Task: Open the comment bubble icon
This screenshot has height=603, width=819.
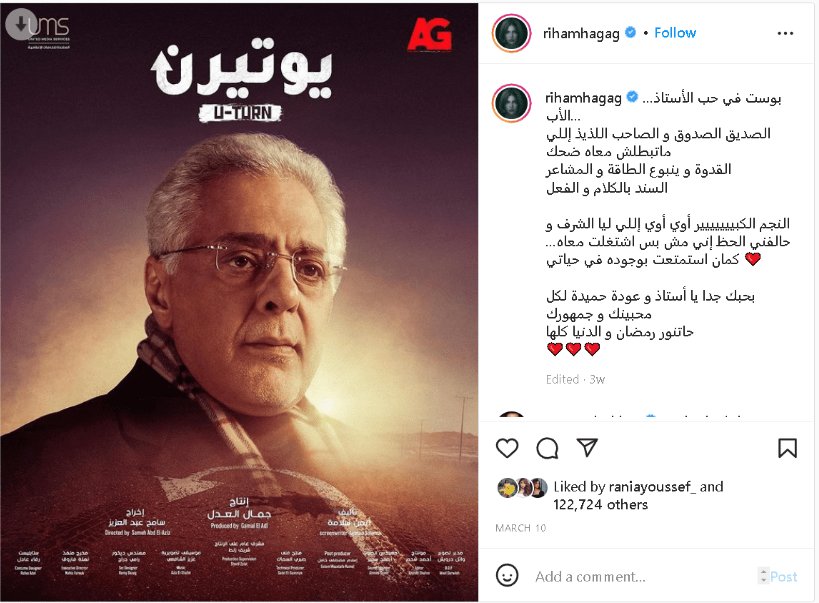Action: click(547, 448)
